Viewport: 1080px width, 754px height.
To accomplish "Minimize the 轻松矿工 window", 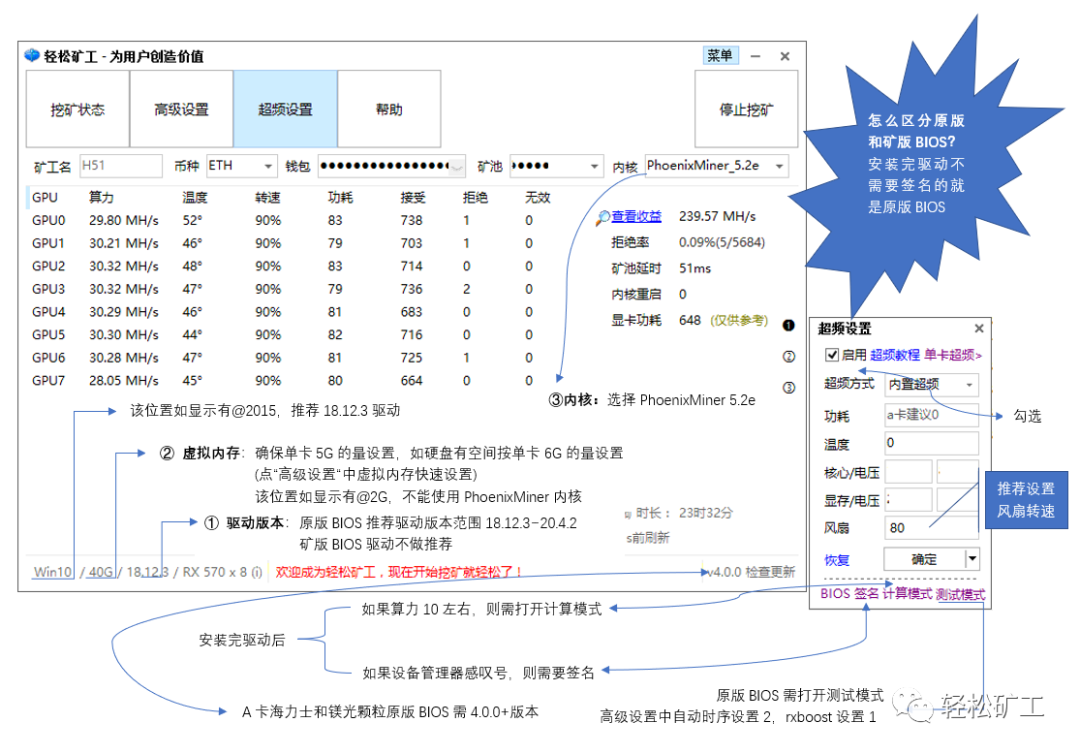I will [756, 56].
